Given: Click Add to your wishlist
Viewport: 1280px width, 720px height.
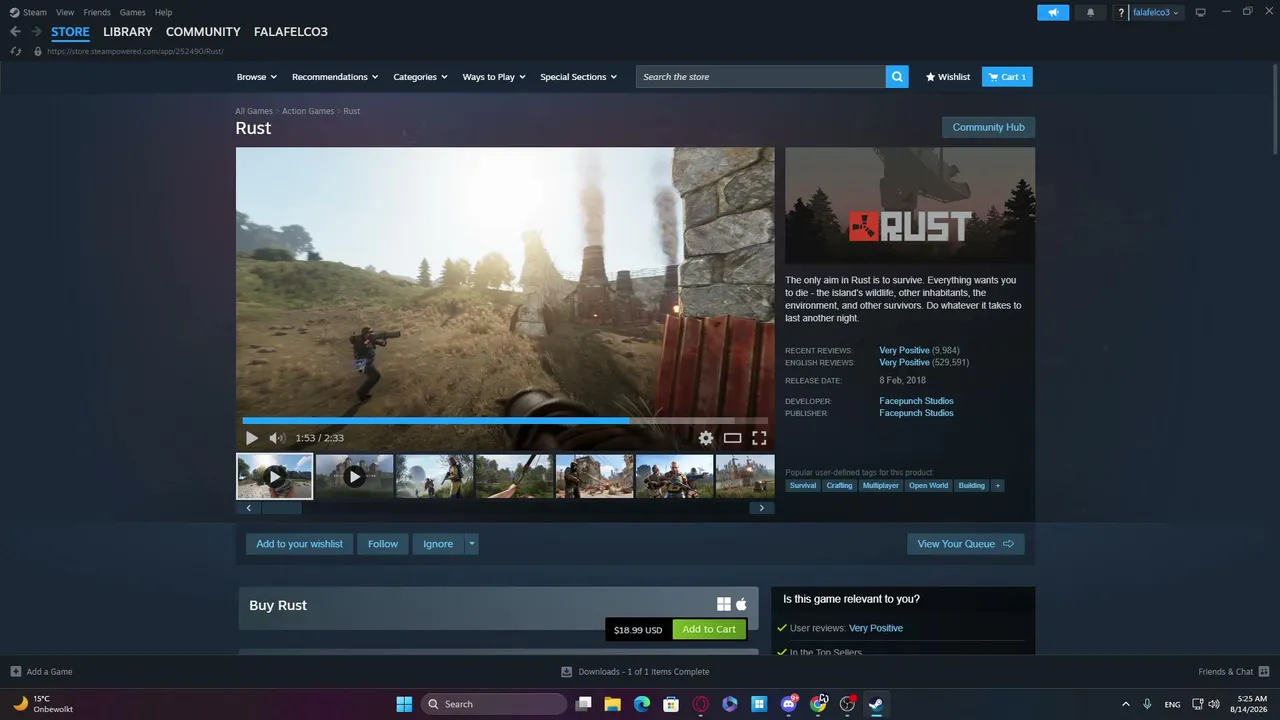Looking at the screenshot, I should pyautogui.click(x=299, y=544).
